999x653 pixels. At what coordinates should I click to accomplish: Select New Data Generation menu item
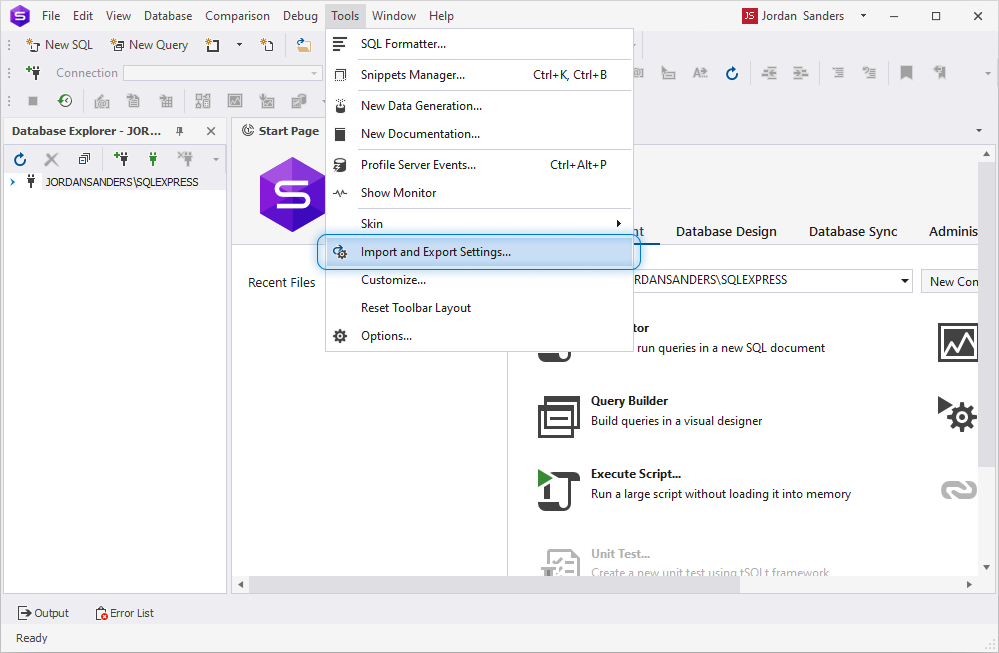click(x=479, y=106)
